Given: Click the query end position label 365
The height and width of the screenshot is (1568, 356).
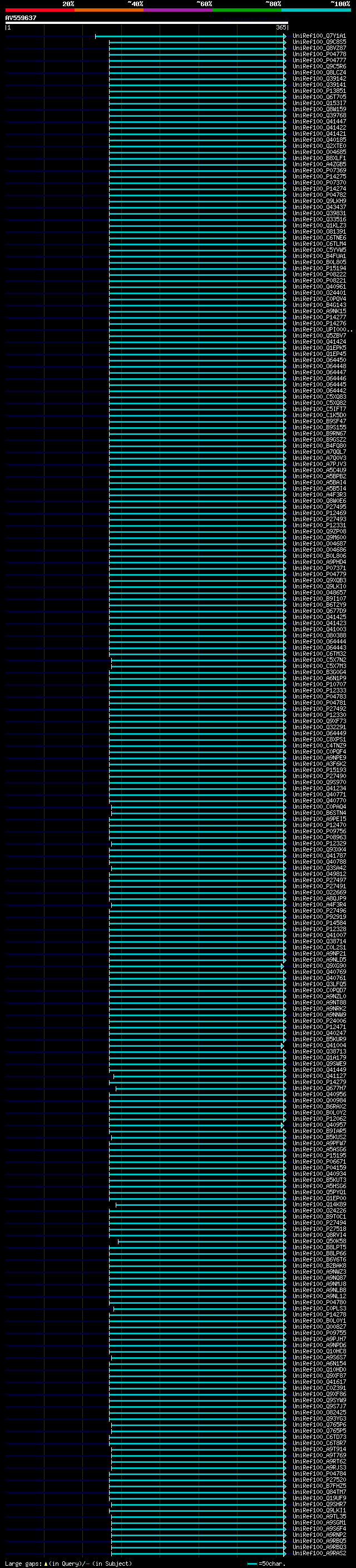Looking at the screenshot, I should pos(281,27).
